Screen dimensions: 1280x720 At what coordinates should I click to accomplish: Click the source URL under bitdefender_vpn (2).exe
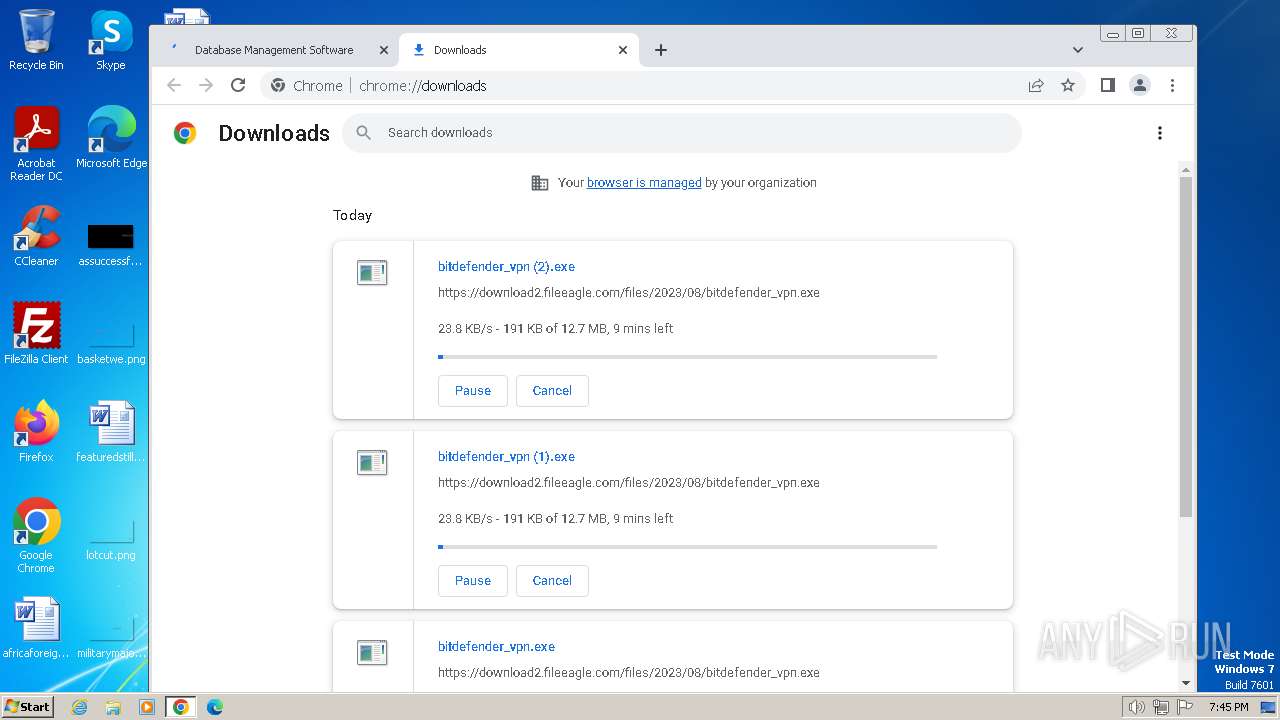pos(629,293)
